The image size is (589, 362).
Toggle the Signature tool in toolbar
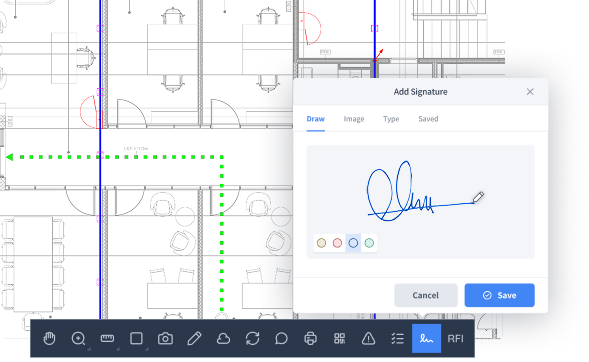[426, 339]
